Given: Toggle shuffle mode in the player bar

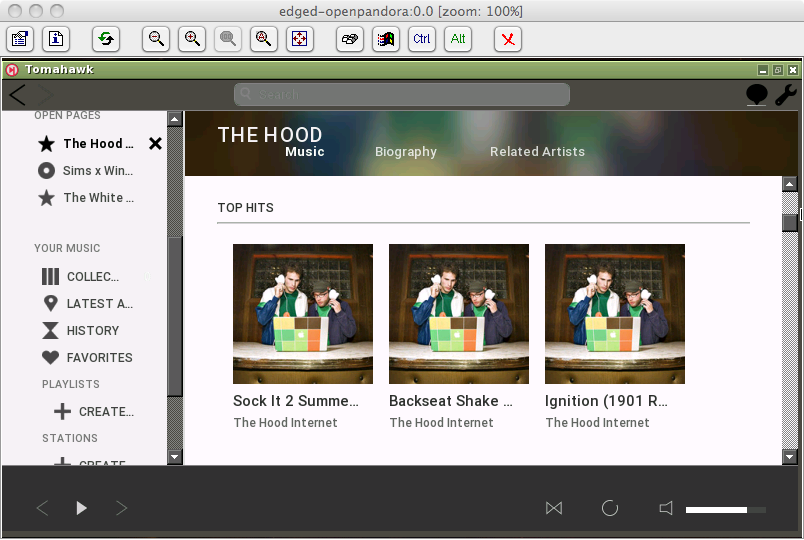Looking at the screenshot, I should point(554,508).
